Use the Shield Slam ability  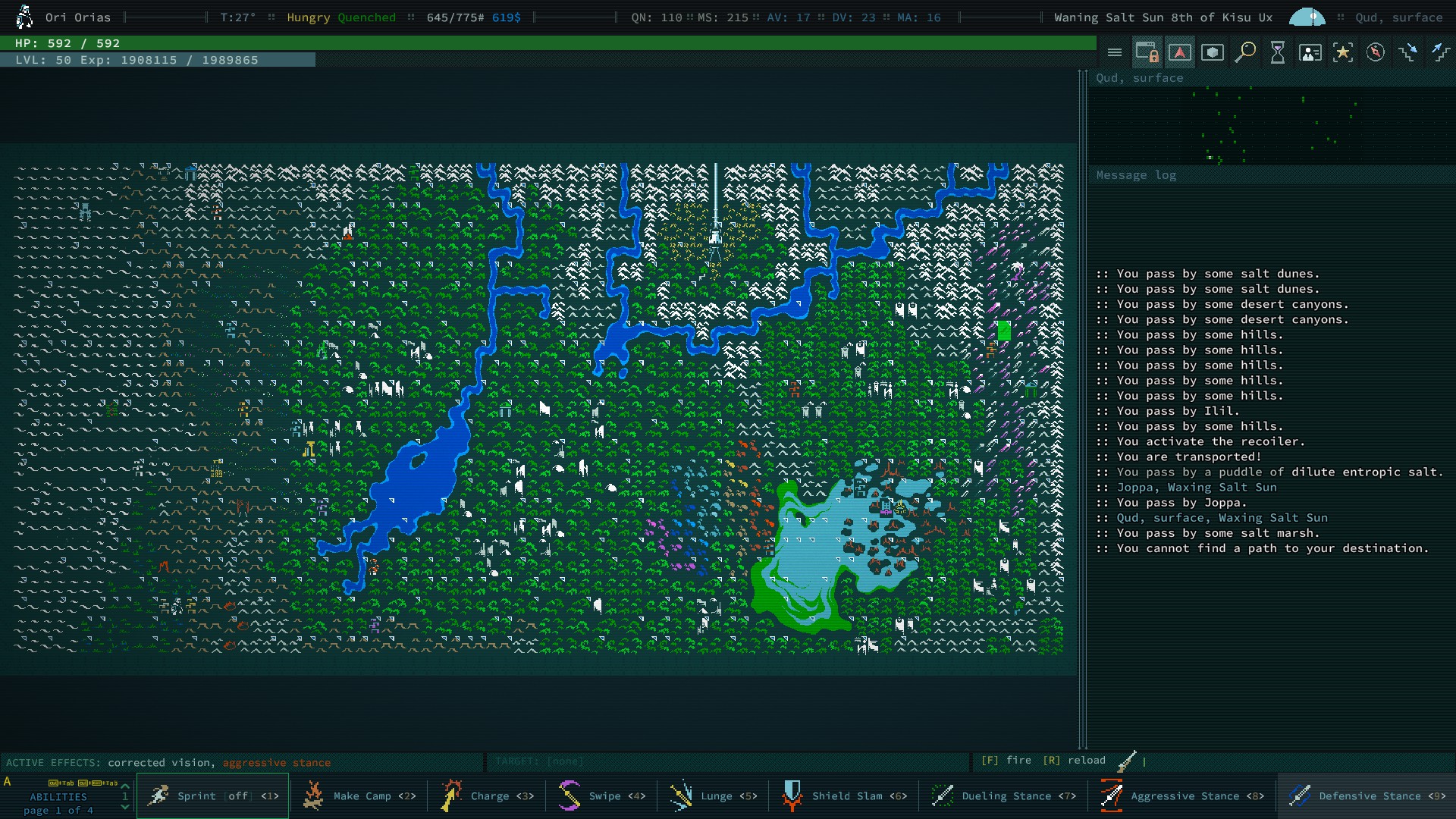coord(843,795)
